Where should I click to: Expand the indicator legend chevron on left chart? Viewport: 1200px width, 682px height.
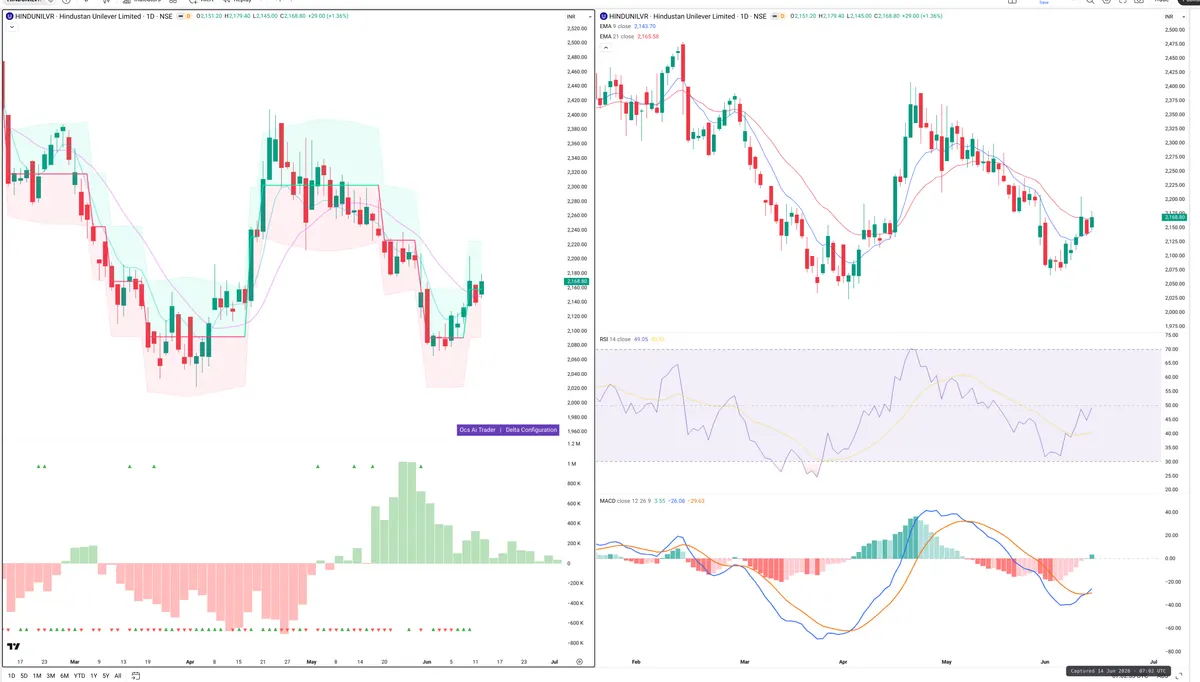click(10, 28)
